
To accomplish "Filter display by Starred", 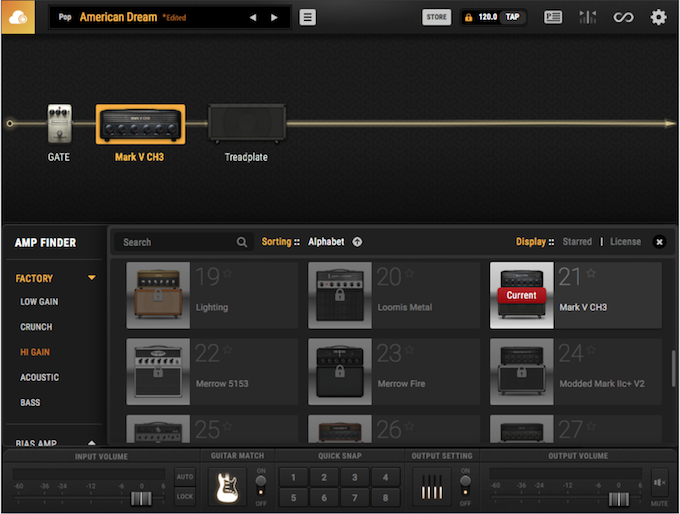I will [x=577, y=242].
